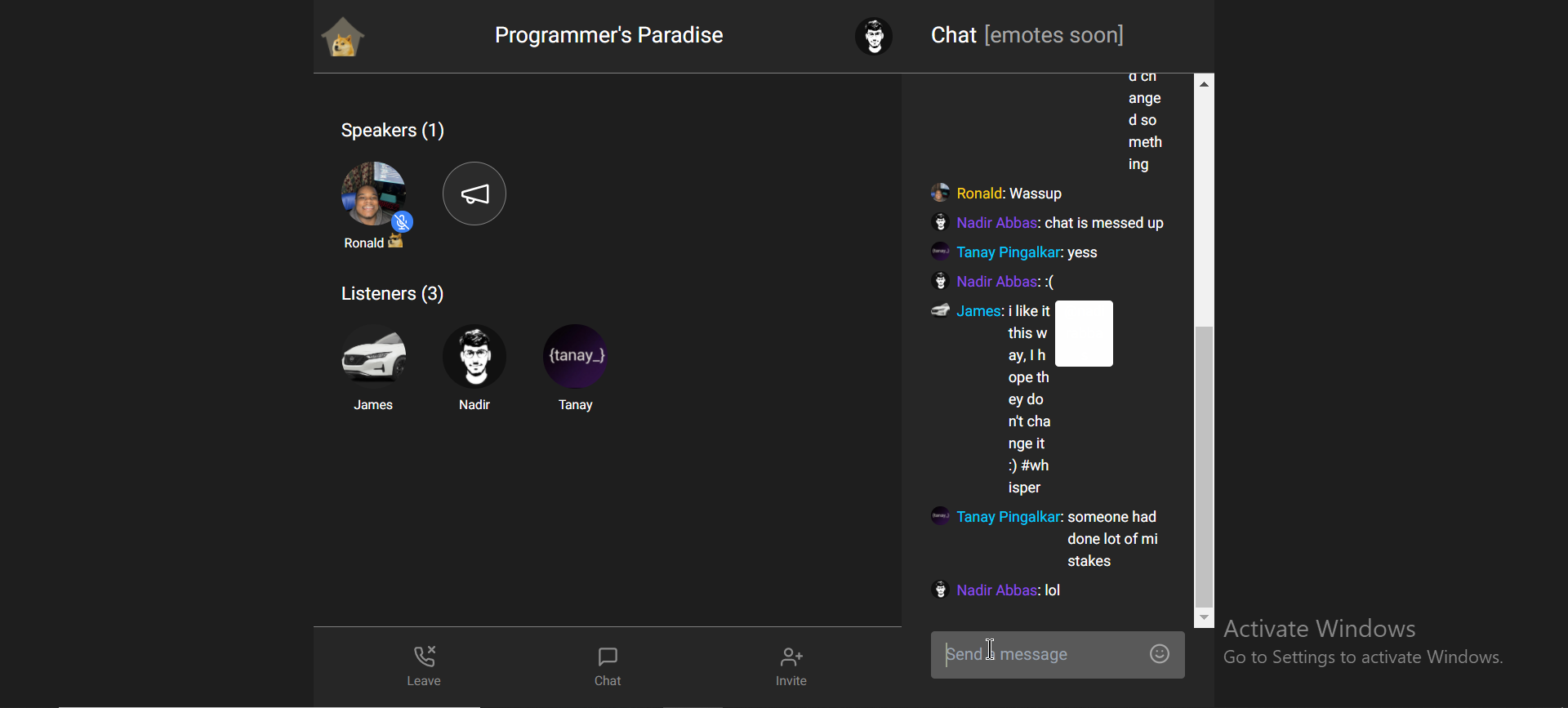1568x708 pixels.
Task: Click the Chat bubble icon in the bottom bar
Action: point(608,656)
